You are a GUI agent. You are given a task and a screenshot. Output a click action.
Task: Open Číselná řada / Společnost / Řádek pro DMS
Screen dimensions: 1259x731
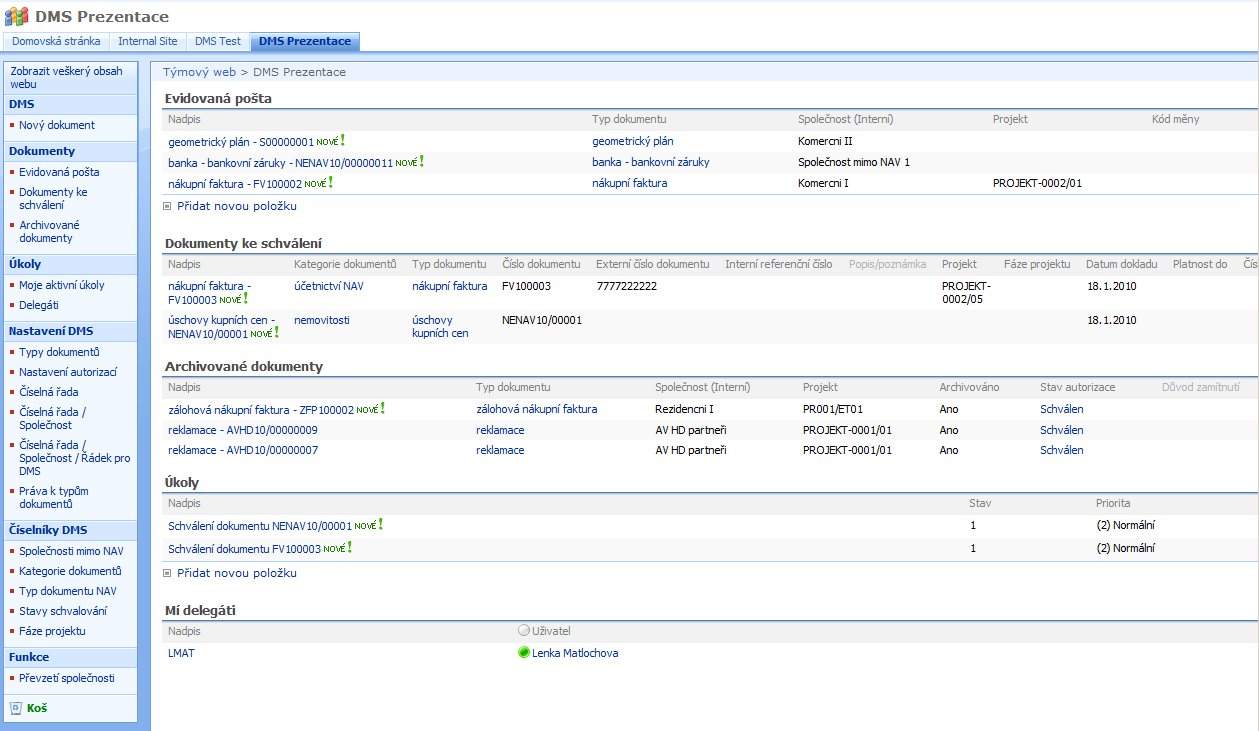tap(74, 458)
